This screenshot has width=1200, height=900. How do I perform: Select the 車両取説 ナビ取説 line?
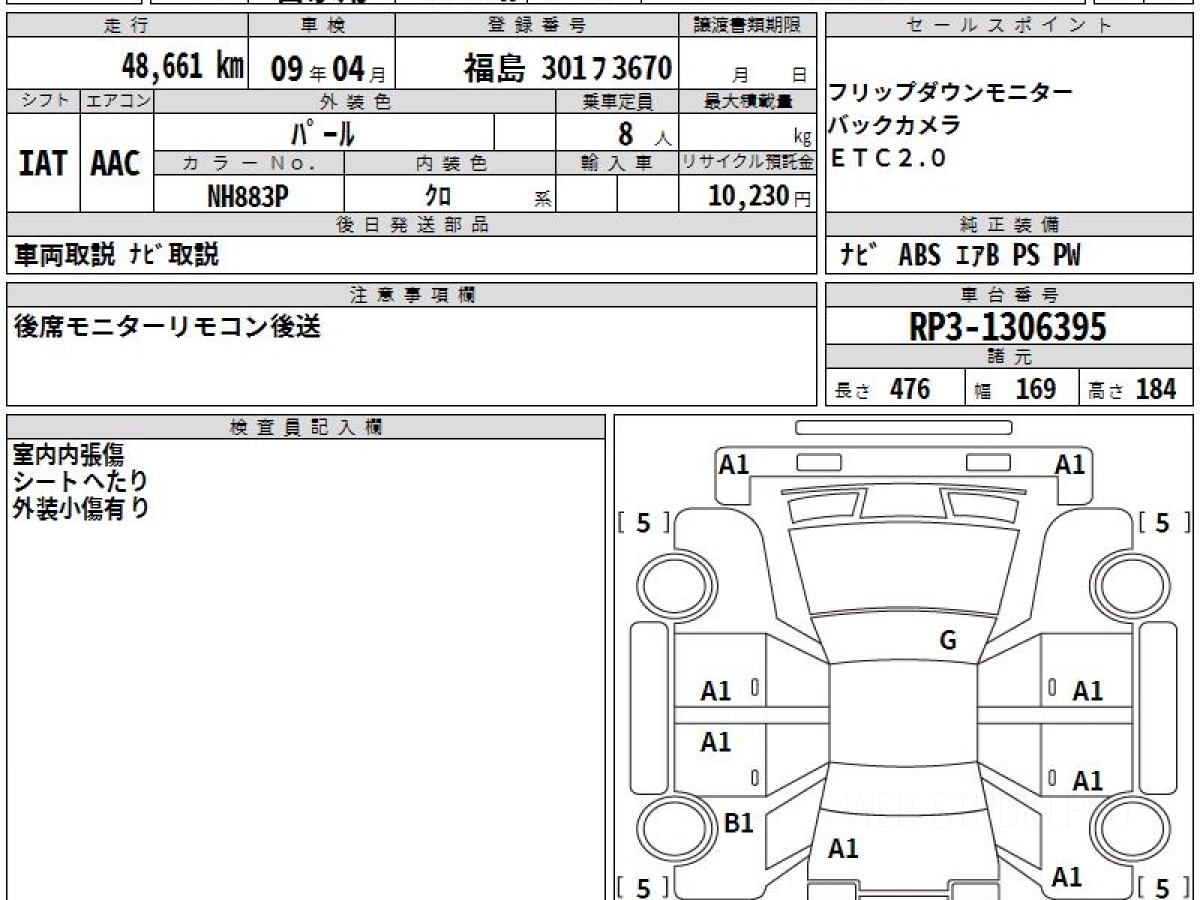coord(116,256)
